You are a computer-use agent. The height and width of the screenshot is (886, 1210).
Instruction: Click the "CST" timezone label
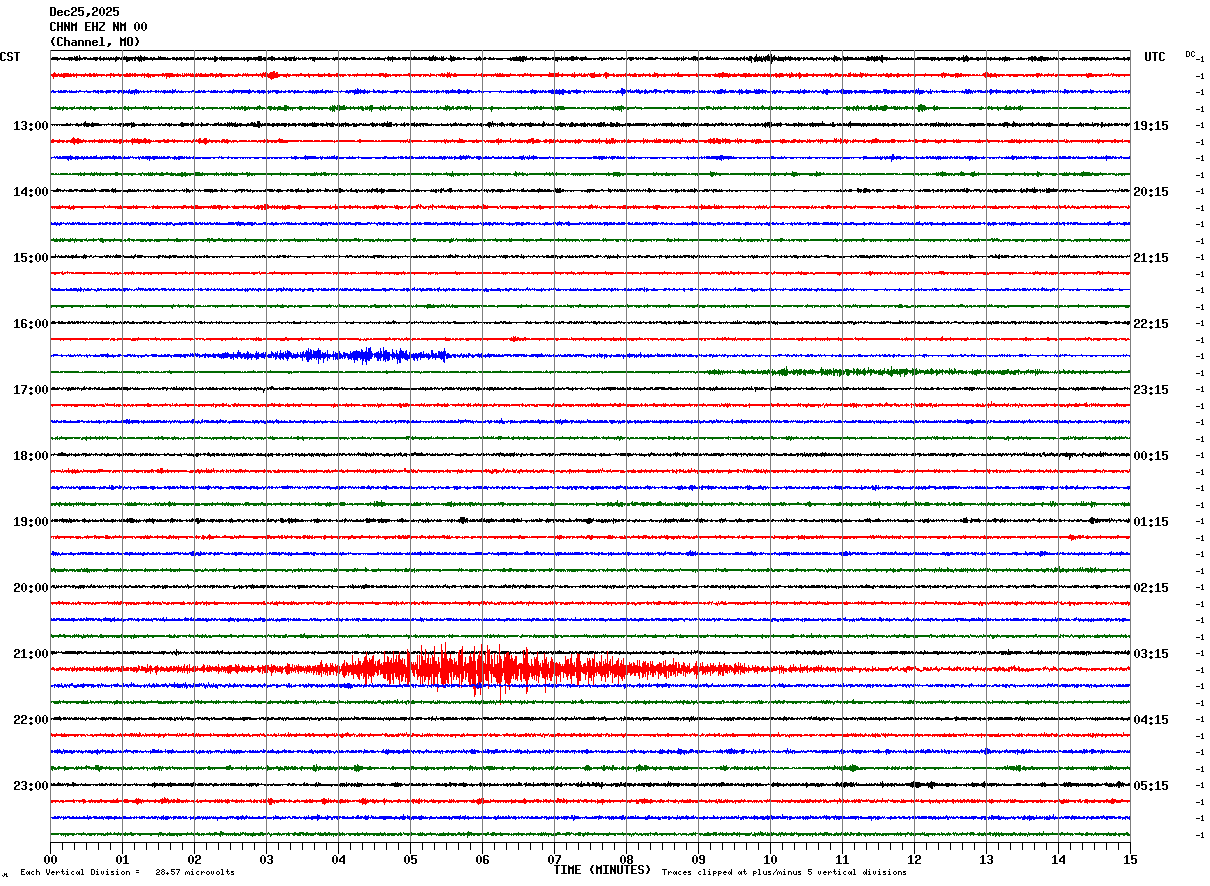coord(10,57)
